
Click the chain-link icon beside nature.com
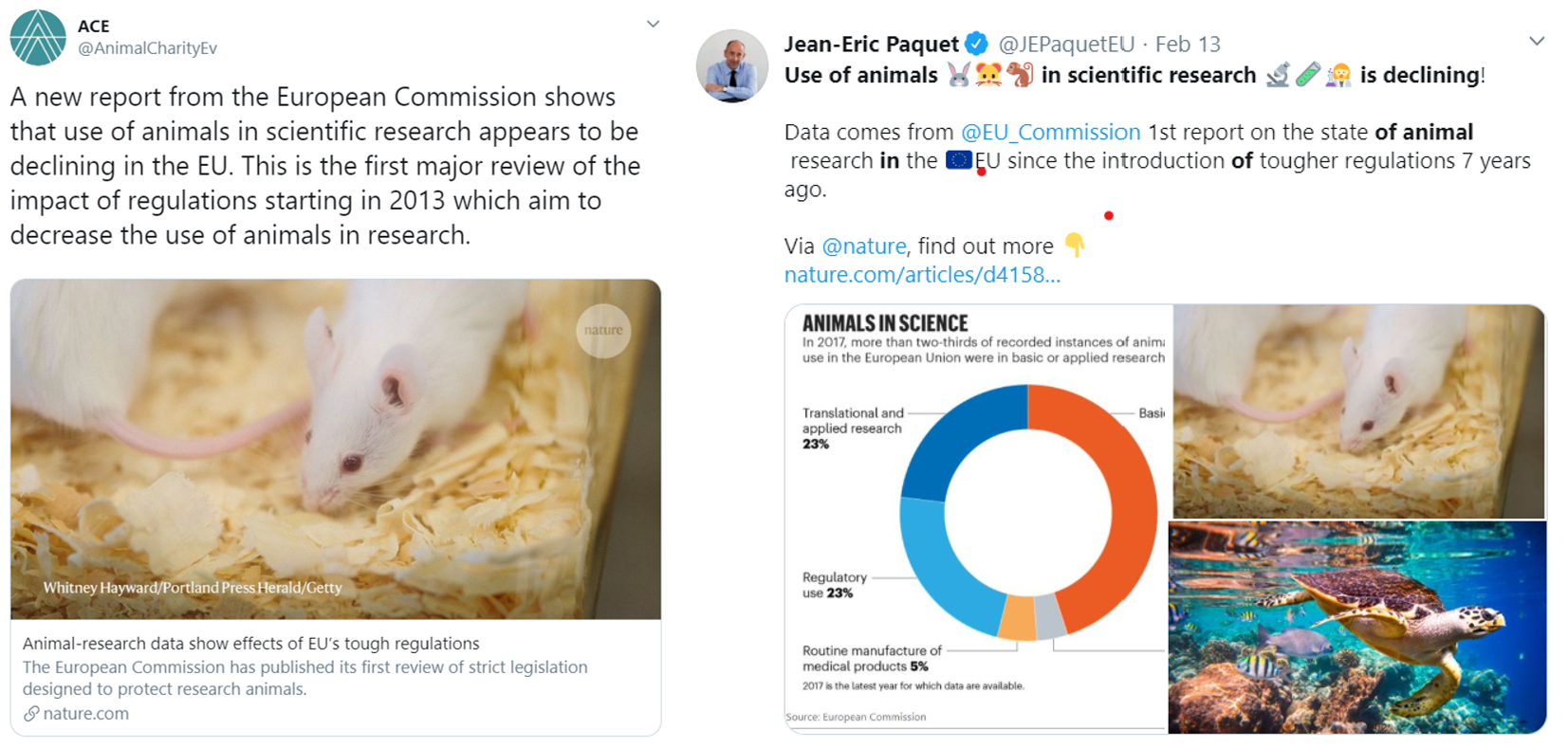coord(31,714)
